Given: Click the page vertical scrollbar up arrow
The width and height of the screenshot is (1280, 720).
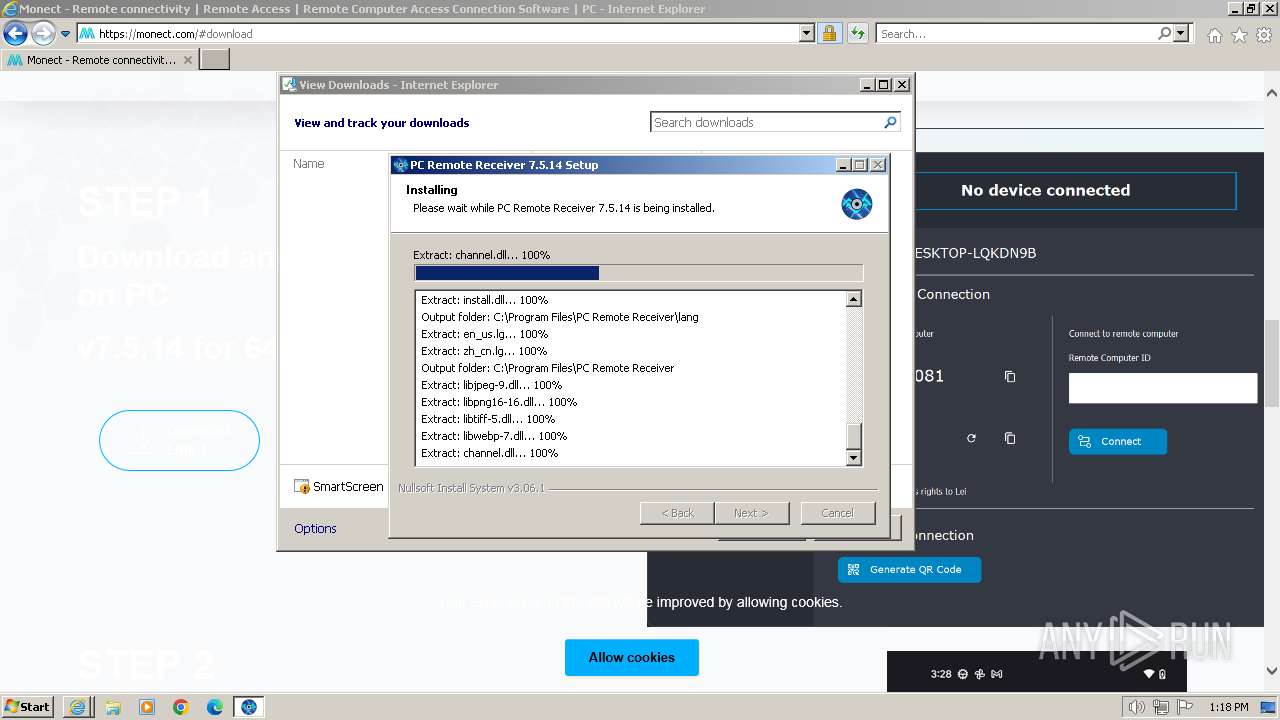Looking at the screenshot, I should point(1272,91).
